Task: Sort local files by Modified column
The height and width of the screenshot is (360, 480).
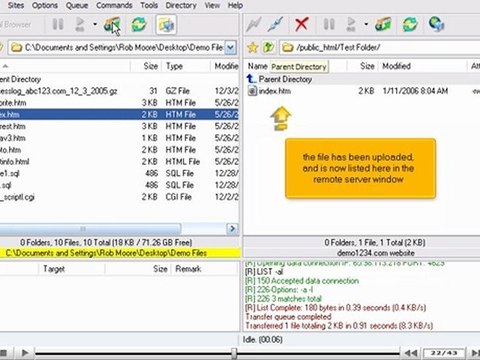Action: click(226, 66)
